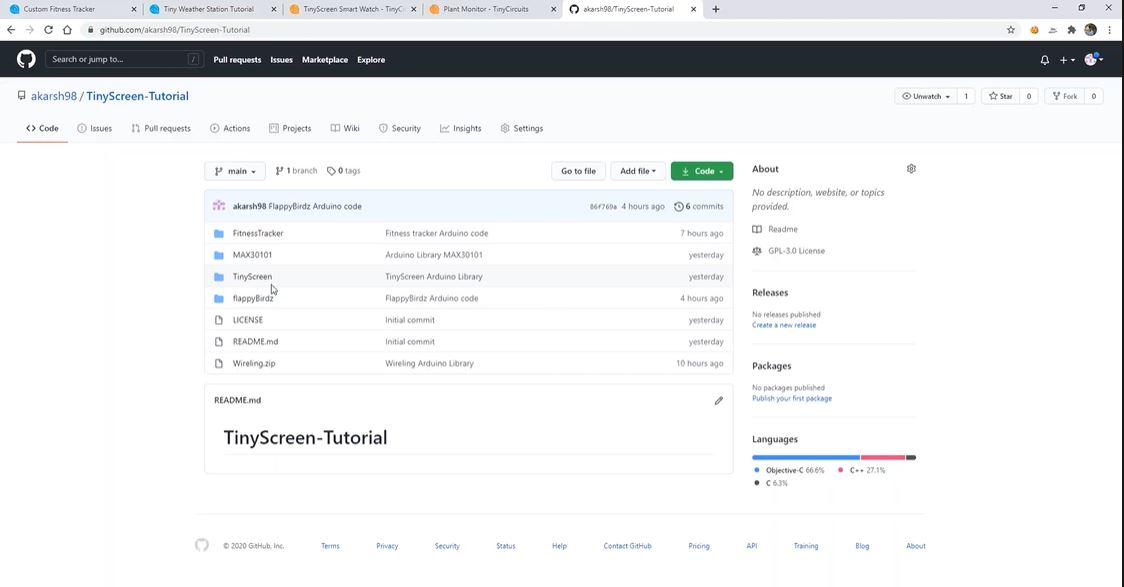Open the TinyScreen-Tutorial repo title link
The width and height of the screenshot is (1124, 587).
[x=138, y=96]
